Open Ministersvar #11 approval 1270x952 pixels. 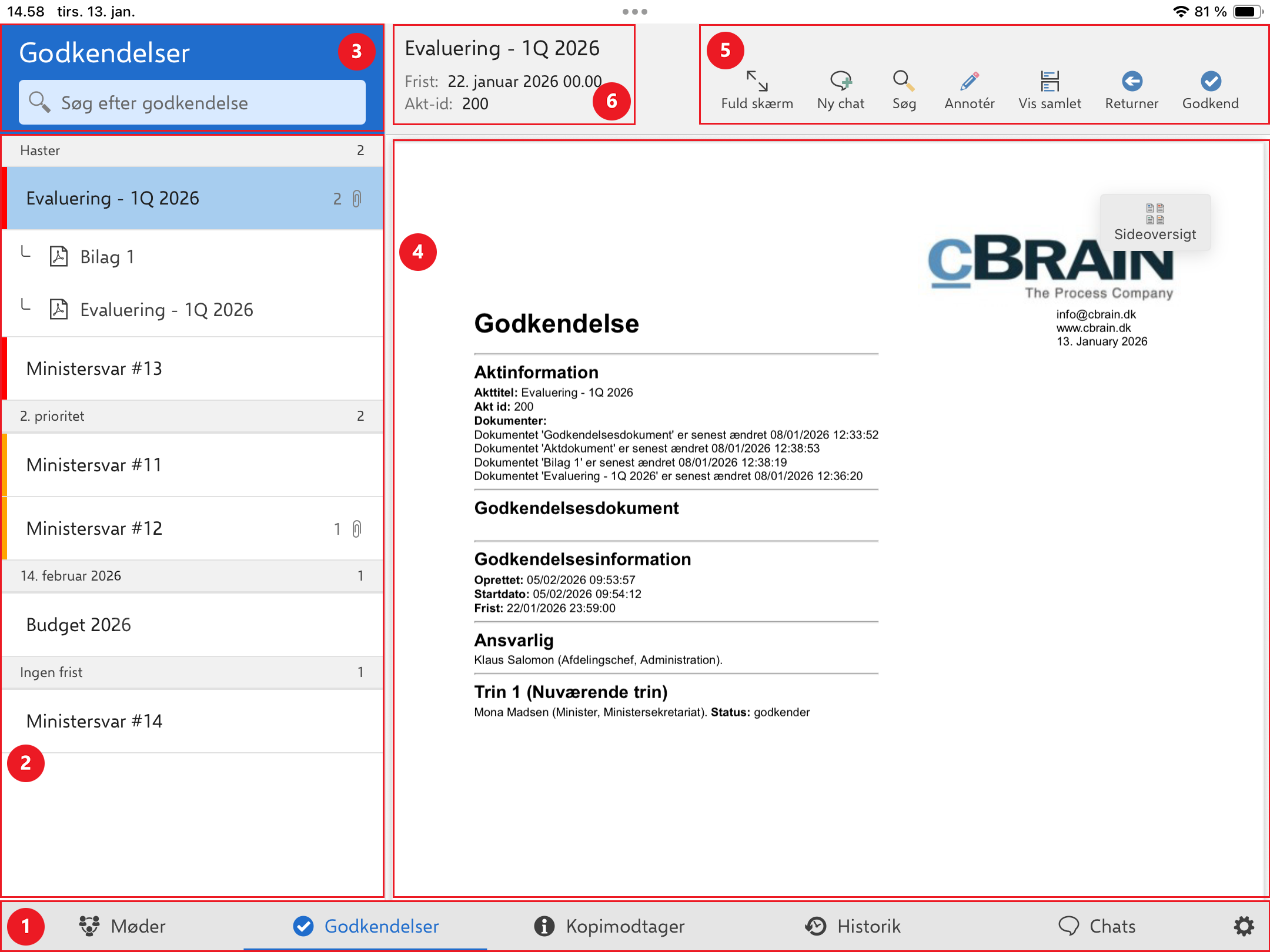tap(193, 465)
